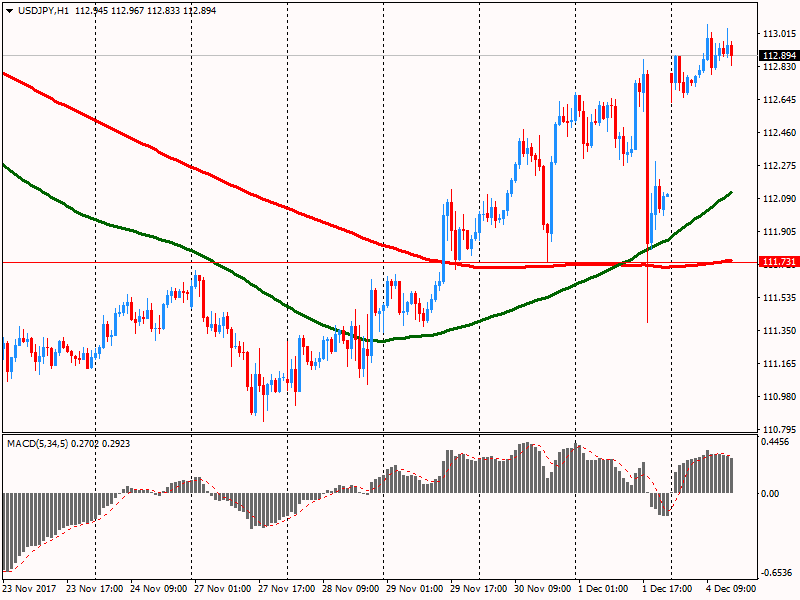The height and width of the screenshot is (600, 800).
Task: Select the 112.830 price scale value
Action: pos(779,67)
